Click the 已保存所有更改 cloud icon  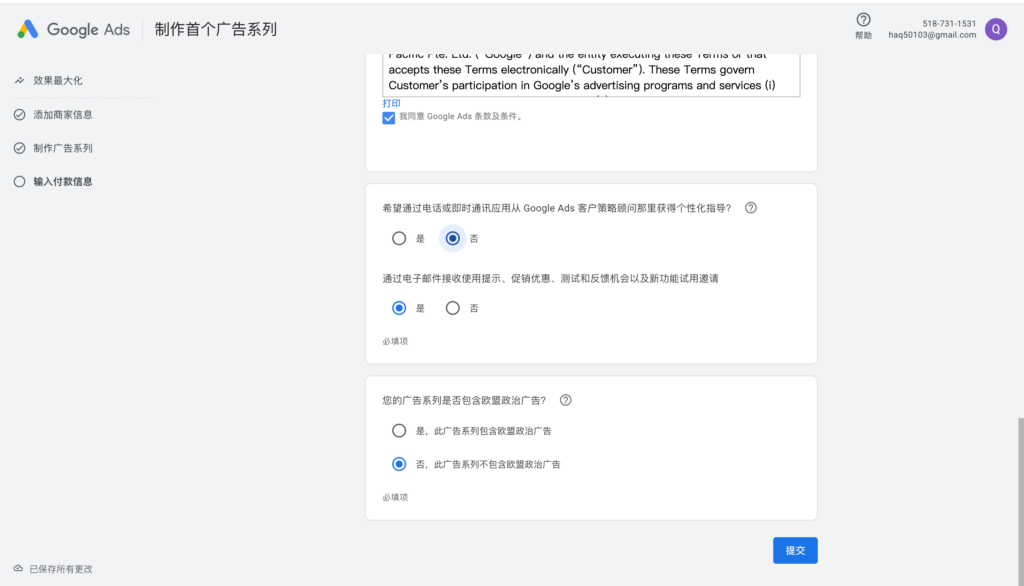point(18,568)
